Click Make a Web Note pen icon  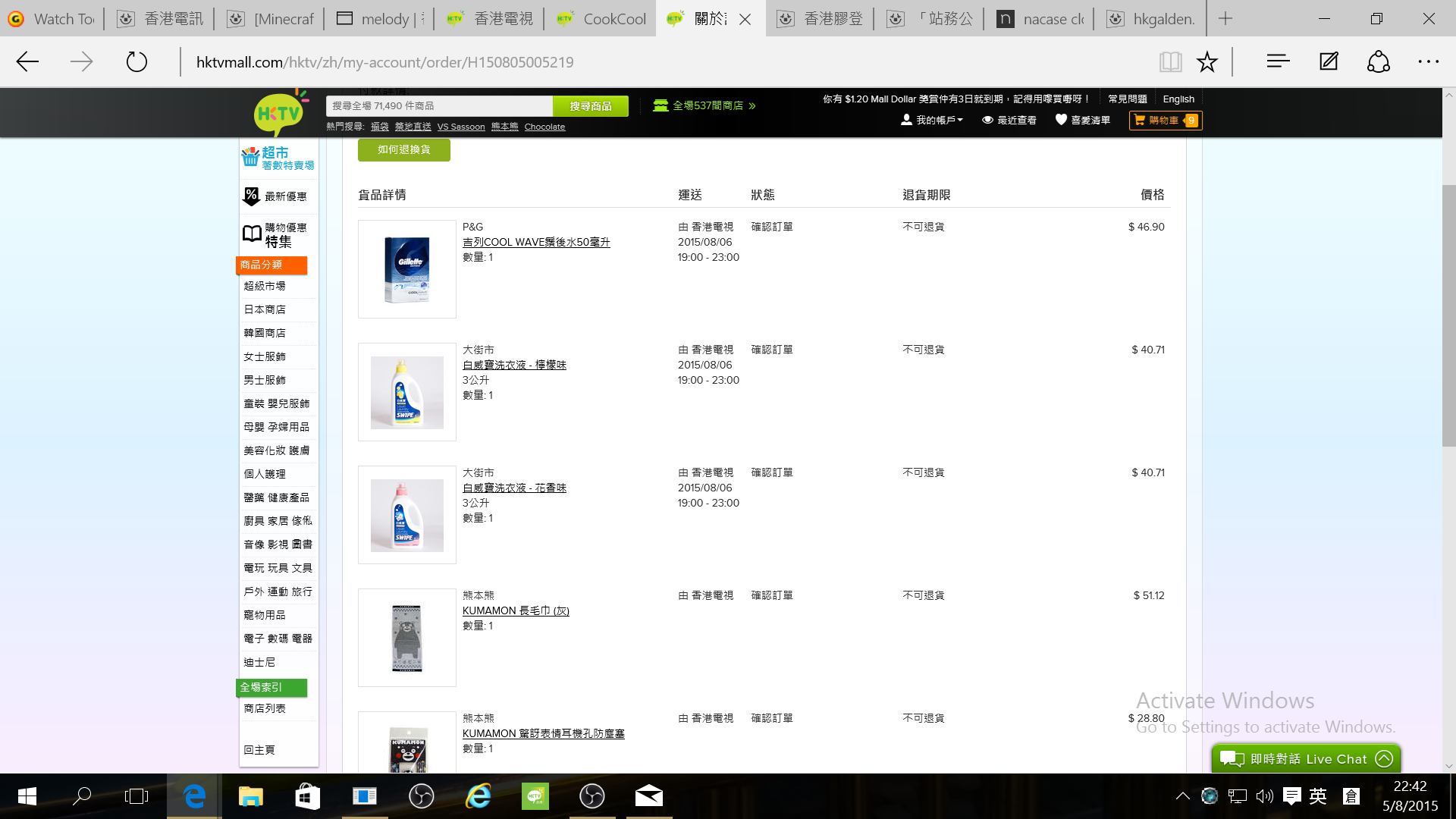1329,62
